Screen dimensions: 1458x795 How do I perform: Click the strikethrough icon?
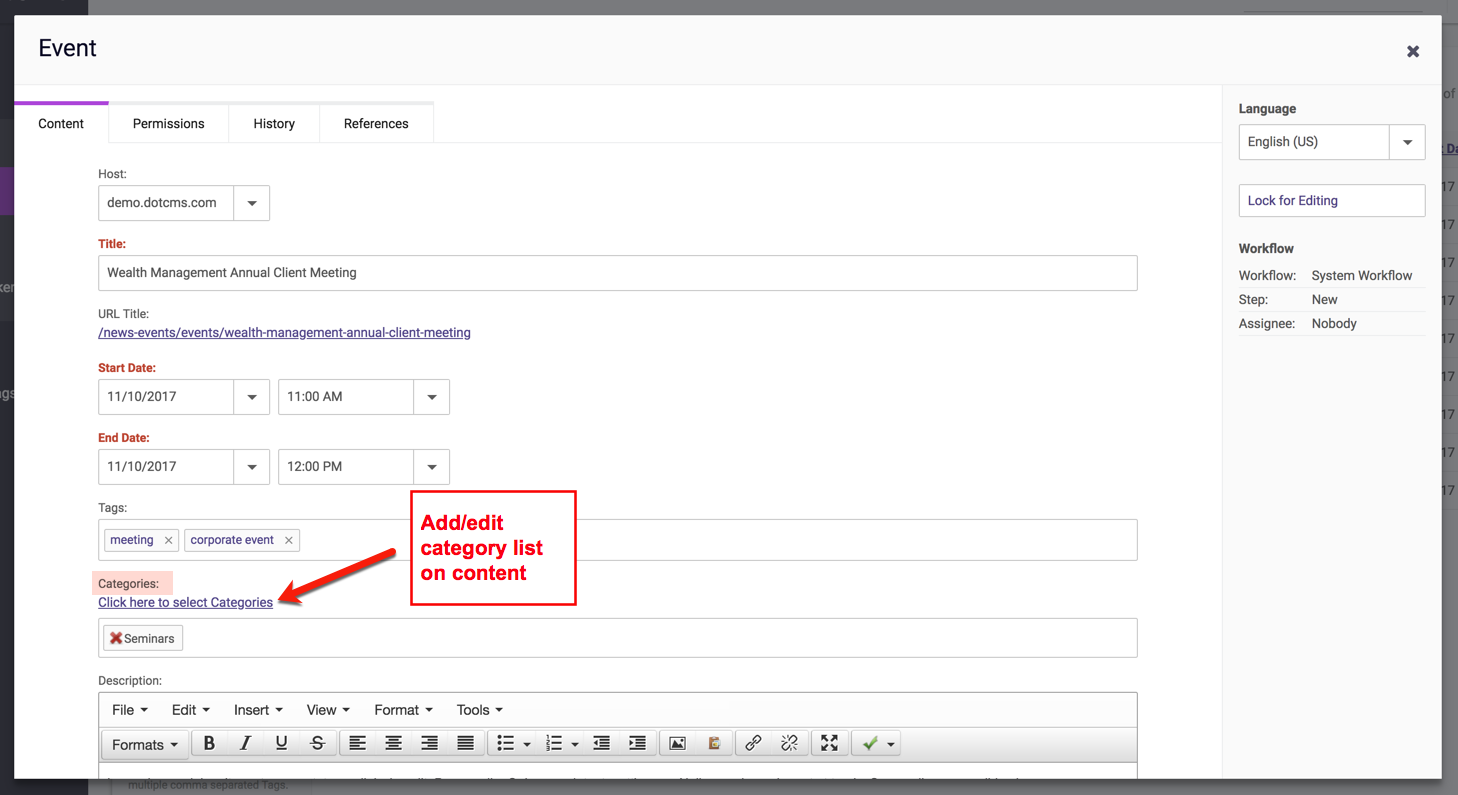pyautogui.click(x=317, y=743)
